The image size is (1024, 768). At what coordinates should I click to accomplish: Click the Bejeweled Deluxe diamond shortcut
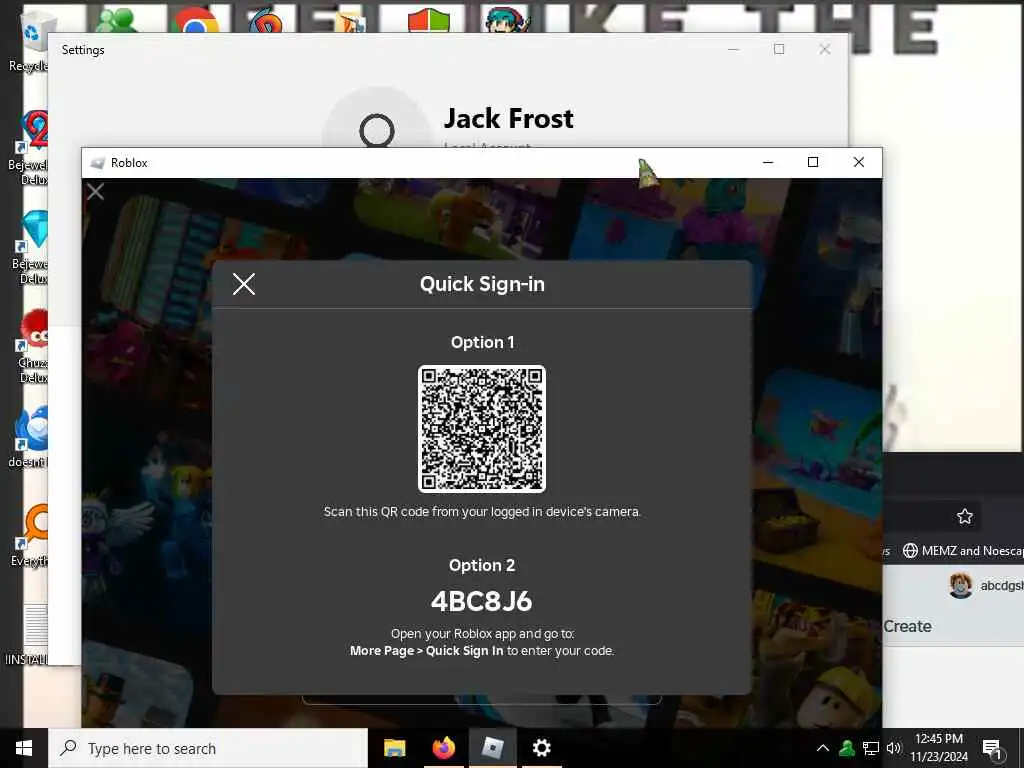(x=30, y=247)
